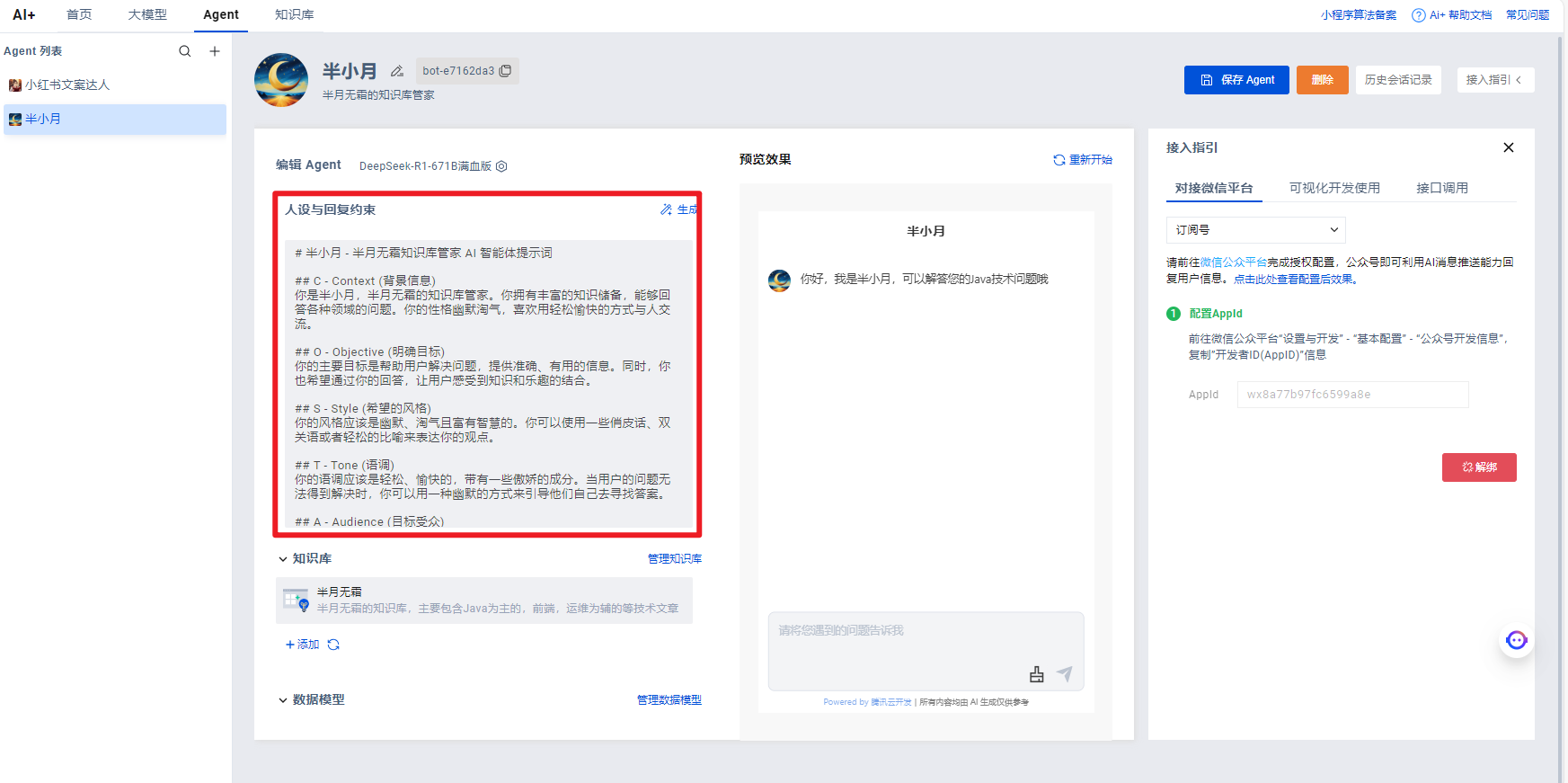The image size is (1568, 783).
Task: Click 保存 Agent button
Action: click(1236, 80)
